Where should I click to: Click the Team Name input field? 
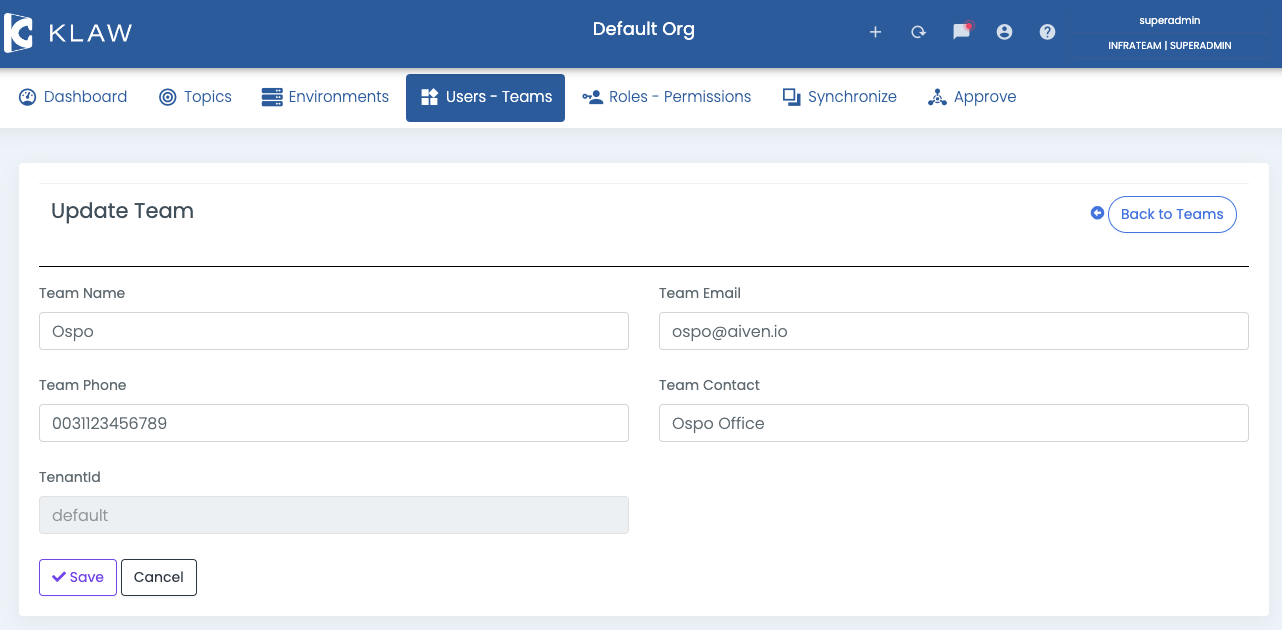[x=333, y=331]
